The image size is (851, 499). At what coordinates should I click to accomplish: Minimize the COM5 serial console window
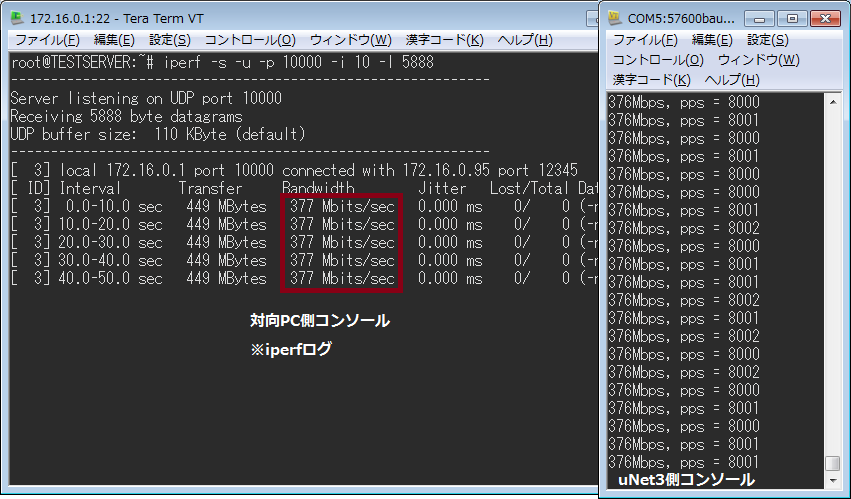pos(760,18)
